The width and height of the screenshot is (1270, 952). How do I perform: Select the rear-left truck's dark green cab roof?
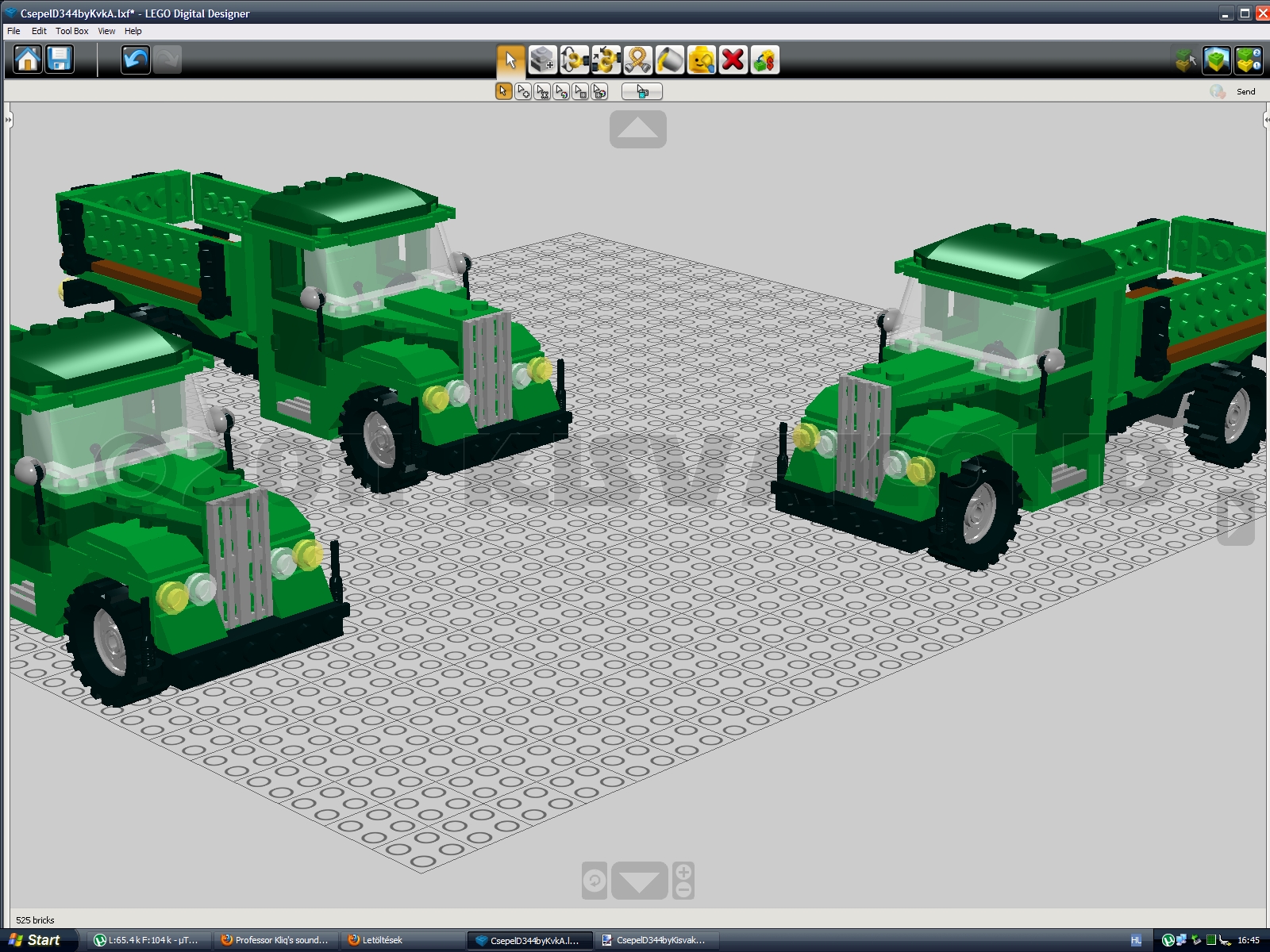[346, 203]
